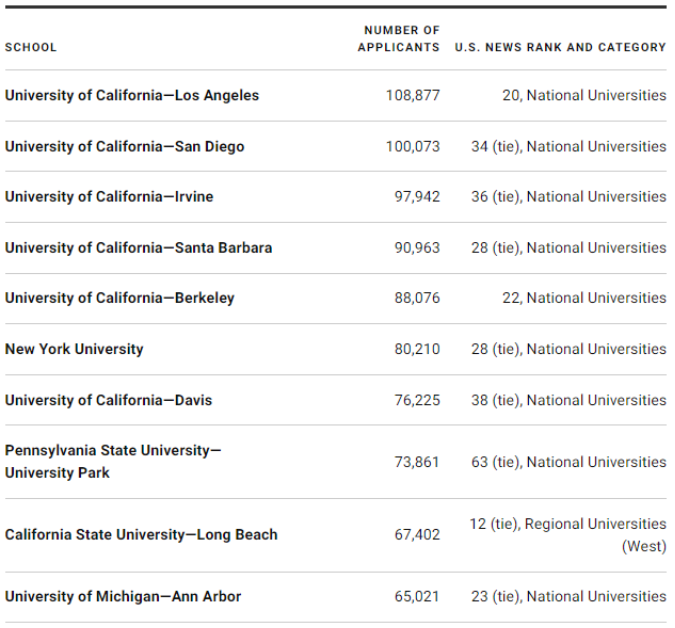The height and width of the screenshot is (628, 675).
Task: Click the 65,021 applicants number
Action: click(x=416, y=597)
